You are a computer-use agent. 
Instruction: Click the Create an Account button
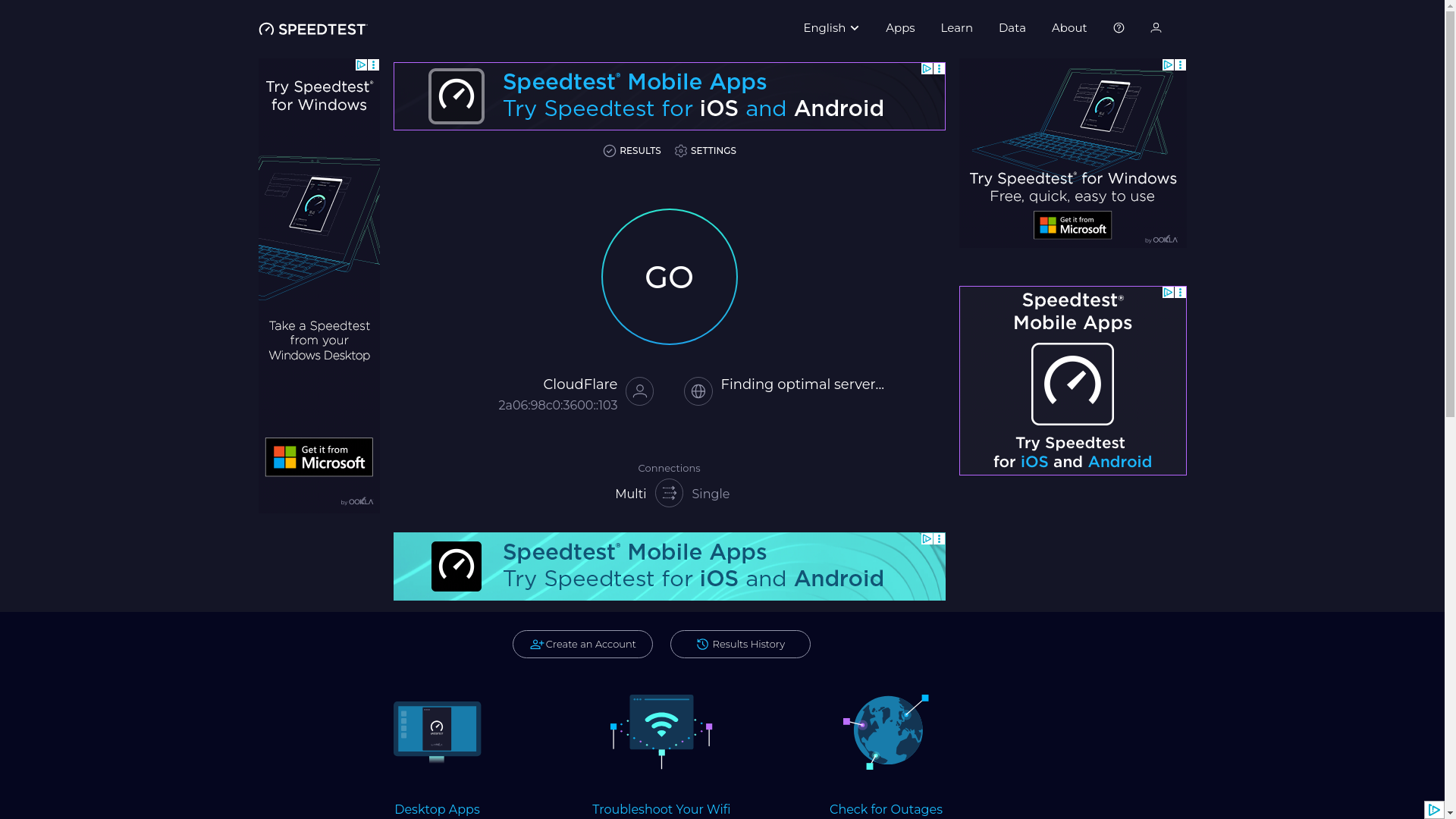coord(582,644)
